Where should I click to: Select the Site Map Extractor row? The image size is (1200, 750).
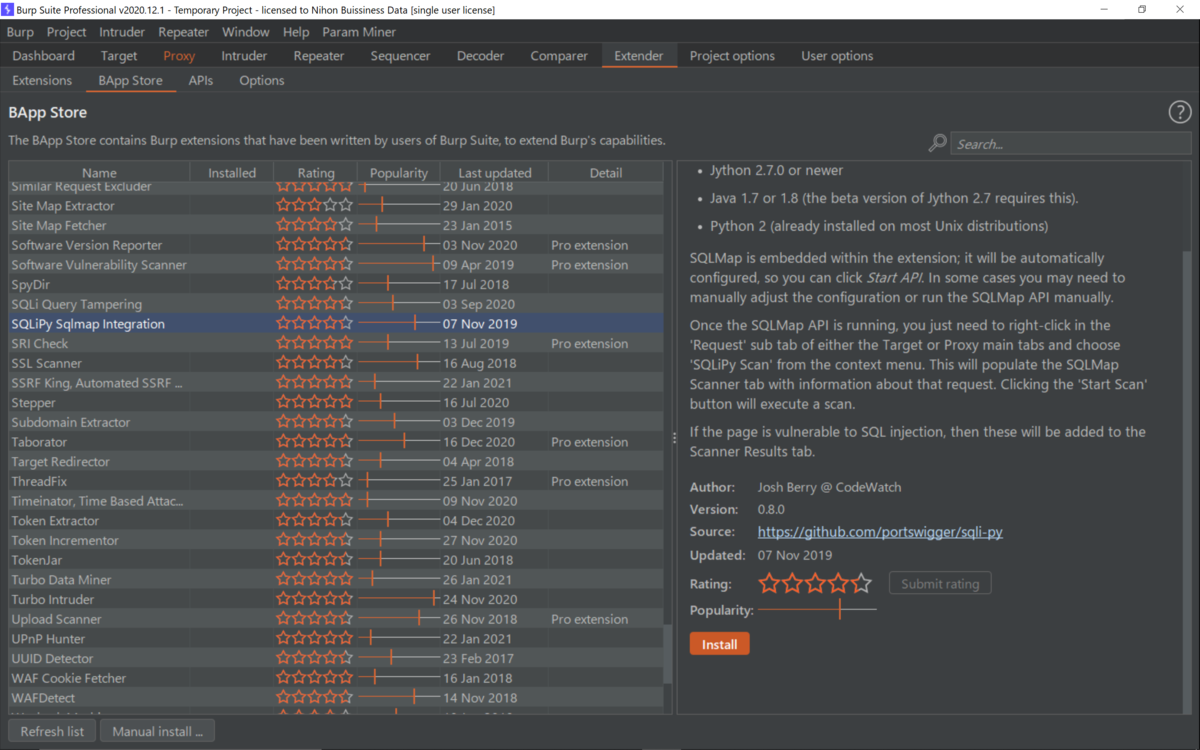tap(336, 205)
